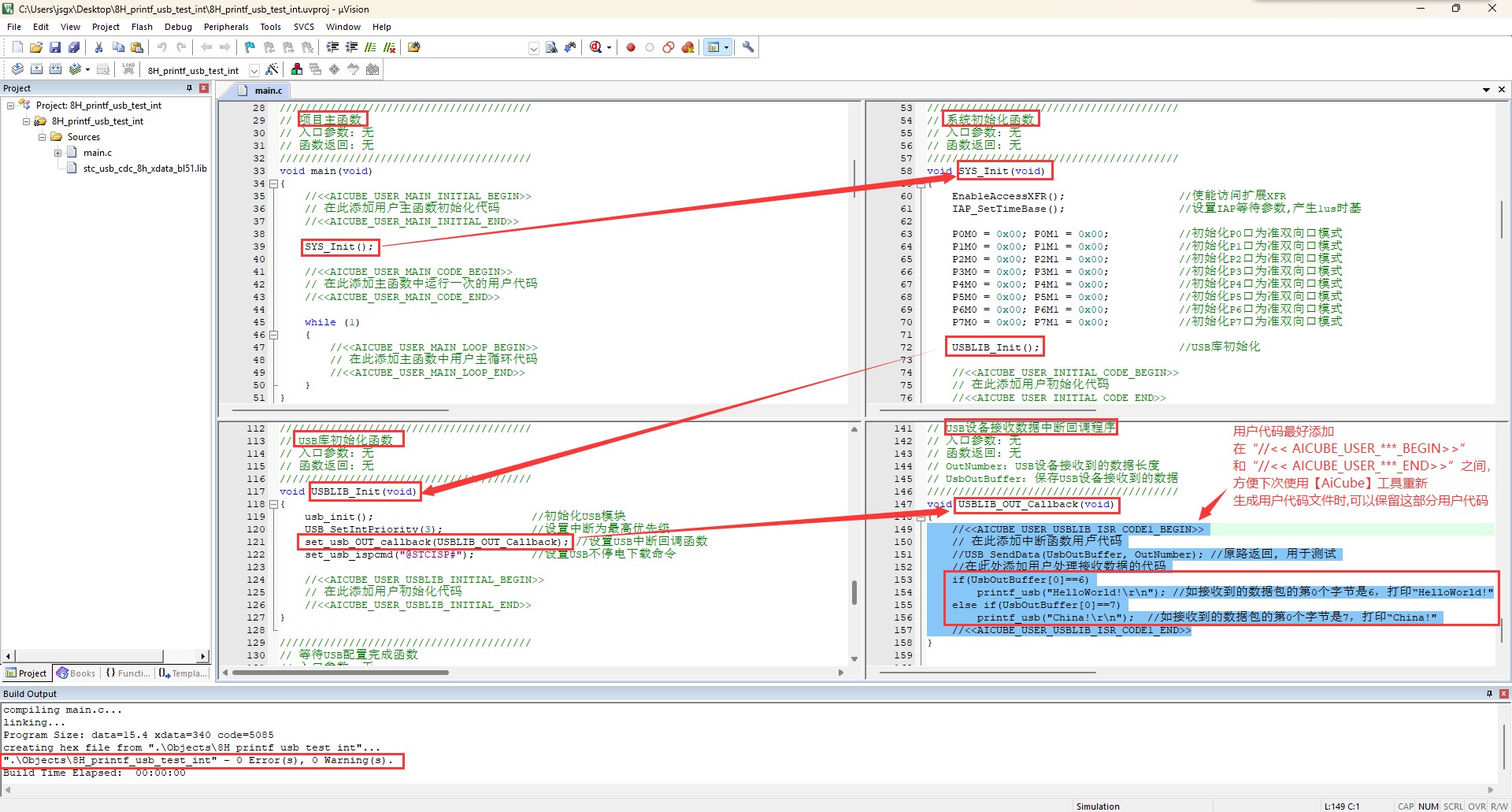1512x812 pixels.
Task: Open the target selector dropdown 8H_printf_usb_test_int
Action: (x=254, y=70)
